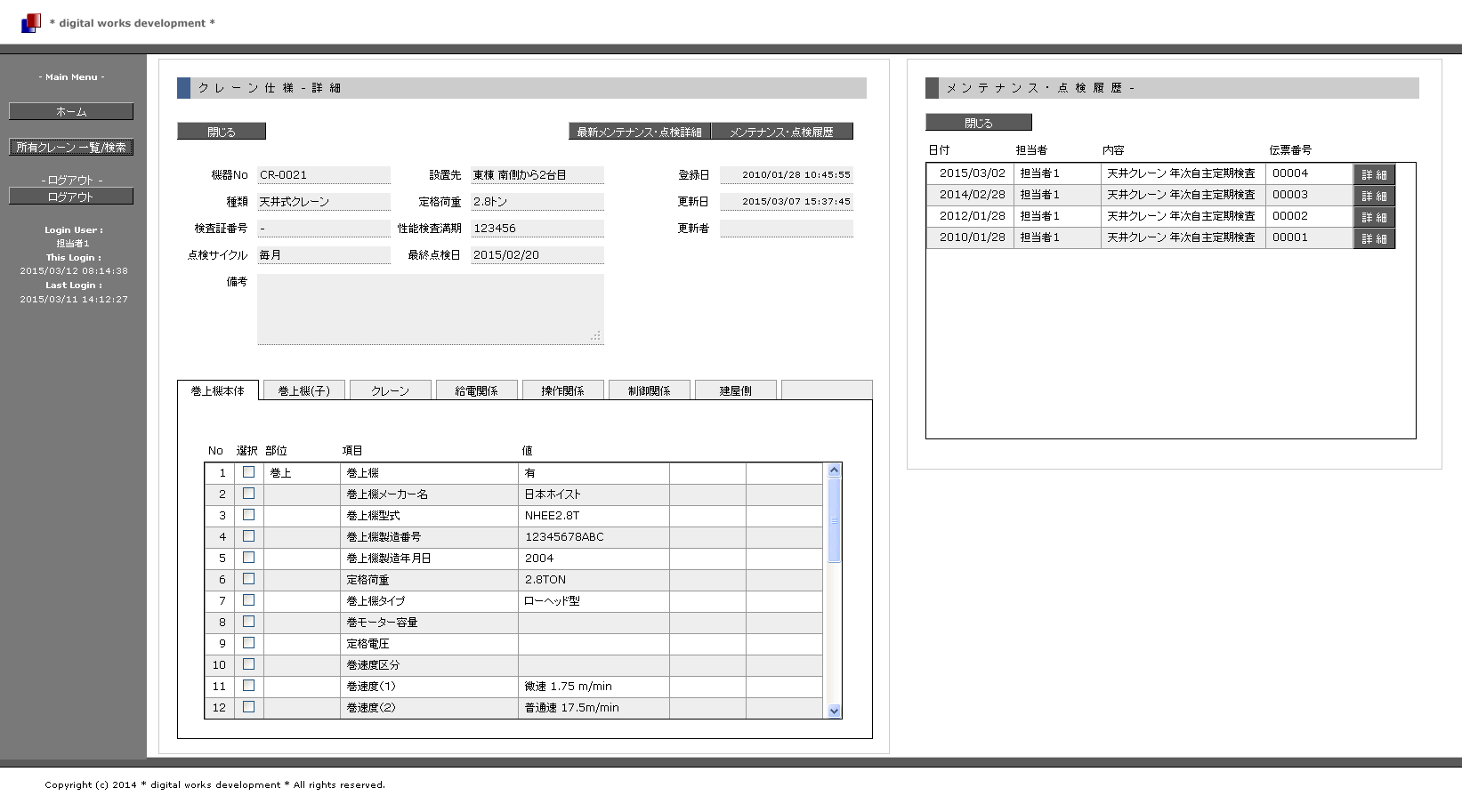
Task: Click the 備考 remarks text area
Action: click(430, 309)
